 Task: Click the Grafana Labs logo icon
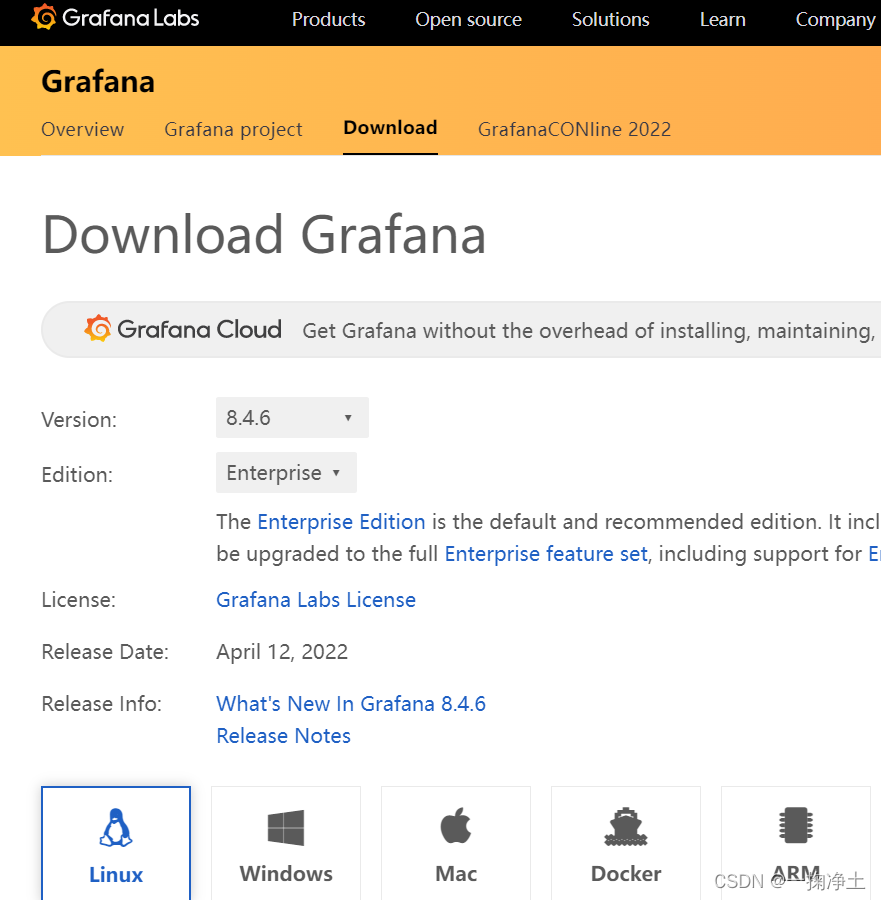click(x=44, y=17)
